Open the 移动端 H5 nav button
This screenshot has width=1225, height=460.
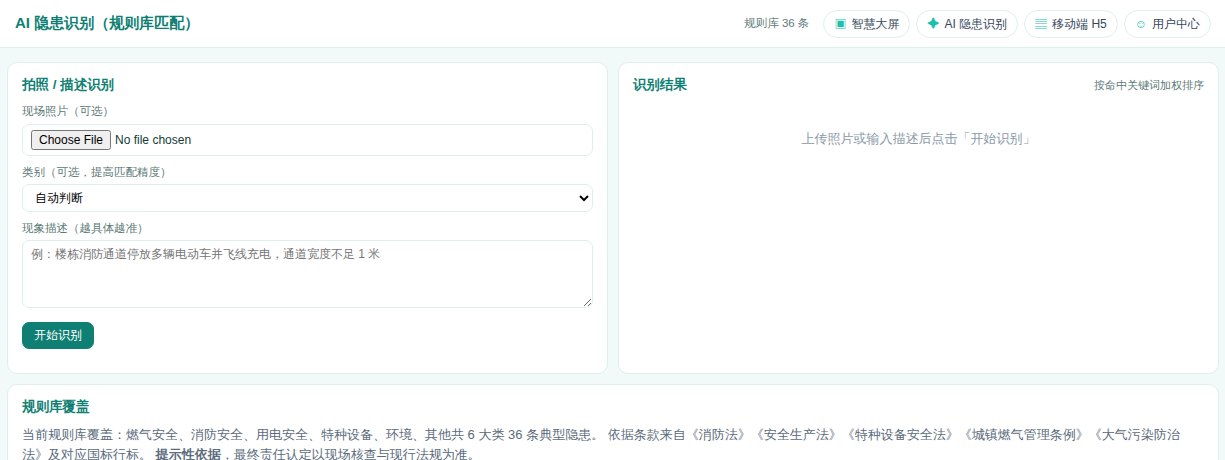1071,23
